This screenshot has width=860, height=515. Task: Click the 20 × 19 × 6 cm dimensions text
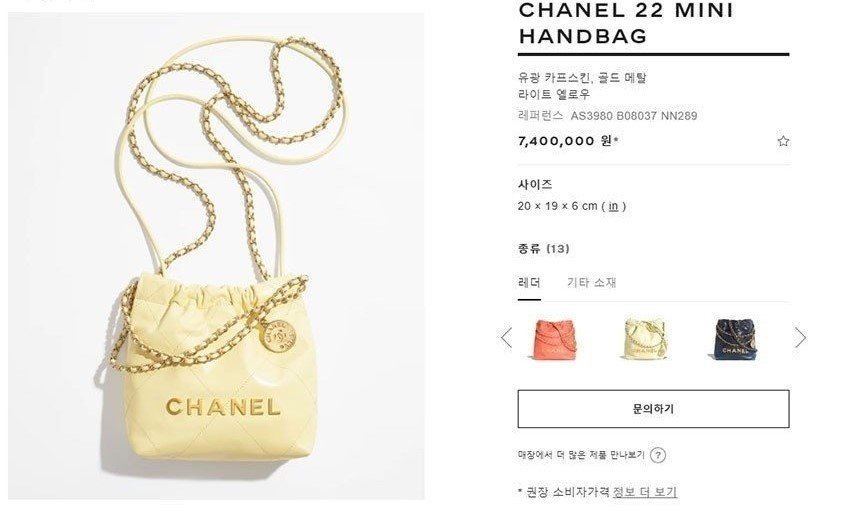tap(557, 206)
